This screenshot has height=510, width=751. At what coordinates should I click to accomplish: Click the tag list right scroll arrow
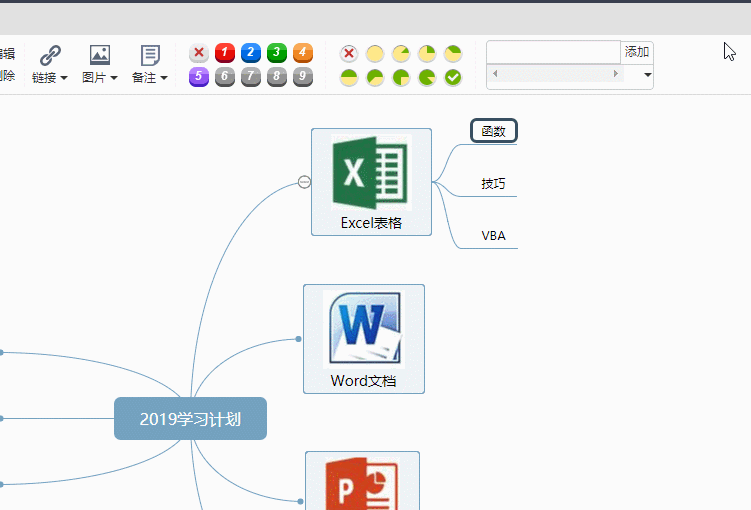(x=616, y=74)
